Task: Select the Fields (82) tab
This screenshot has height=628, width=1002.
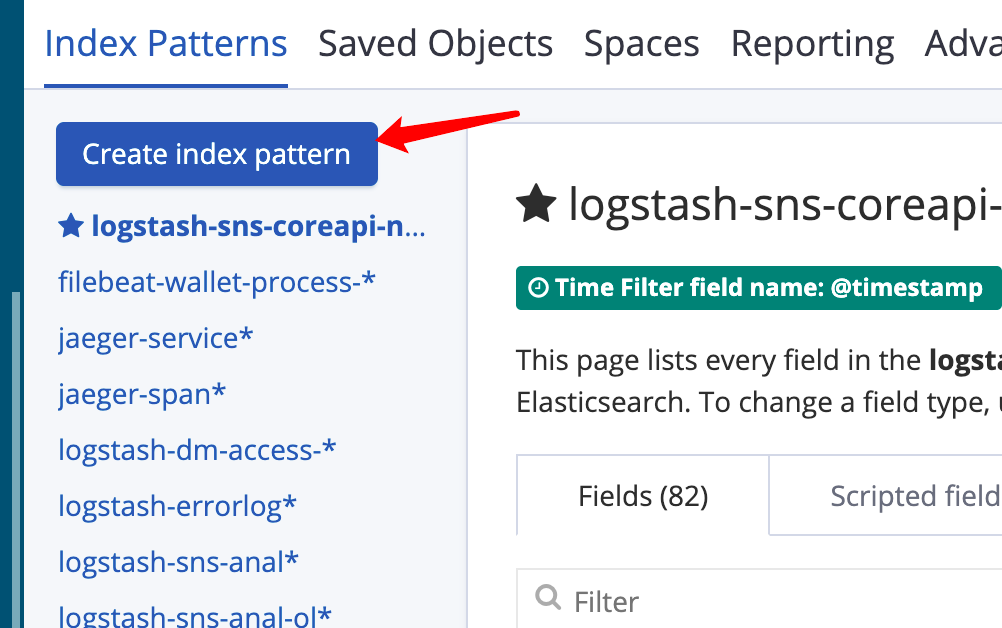Action: [x=643, y=496]
